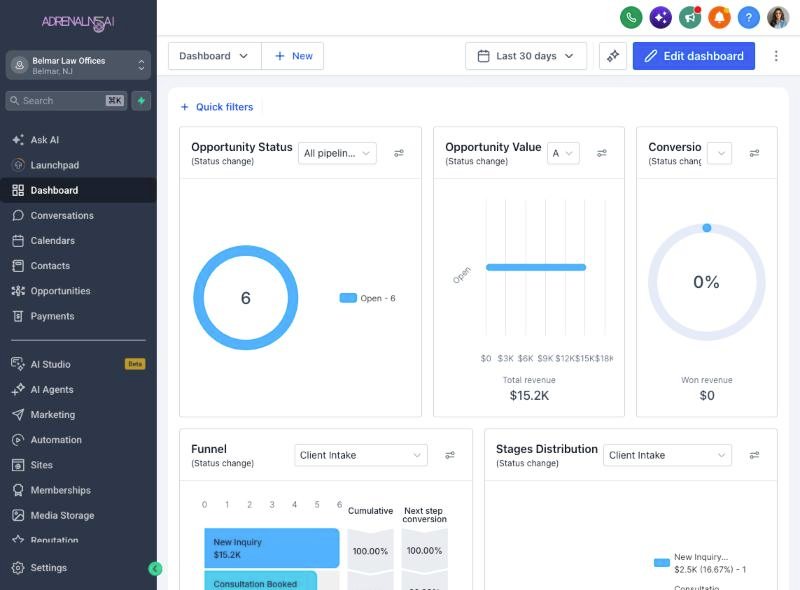Click the New Inquiry $15.2K funnel bar

click(x=271, y=548)
